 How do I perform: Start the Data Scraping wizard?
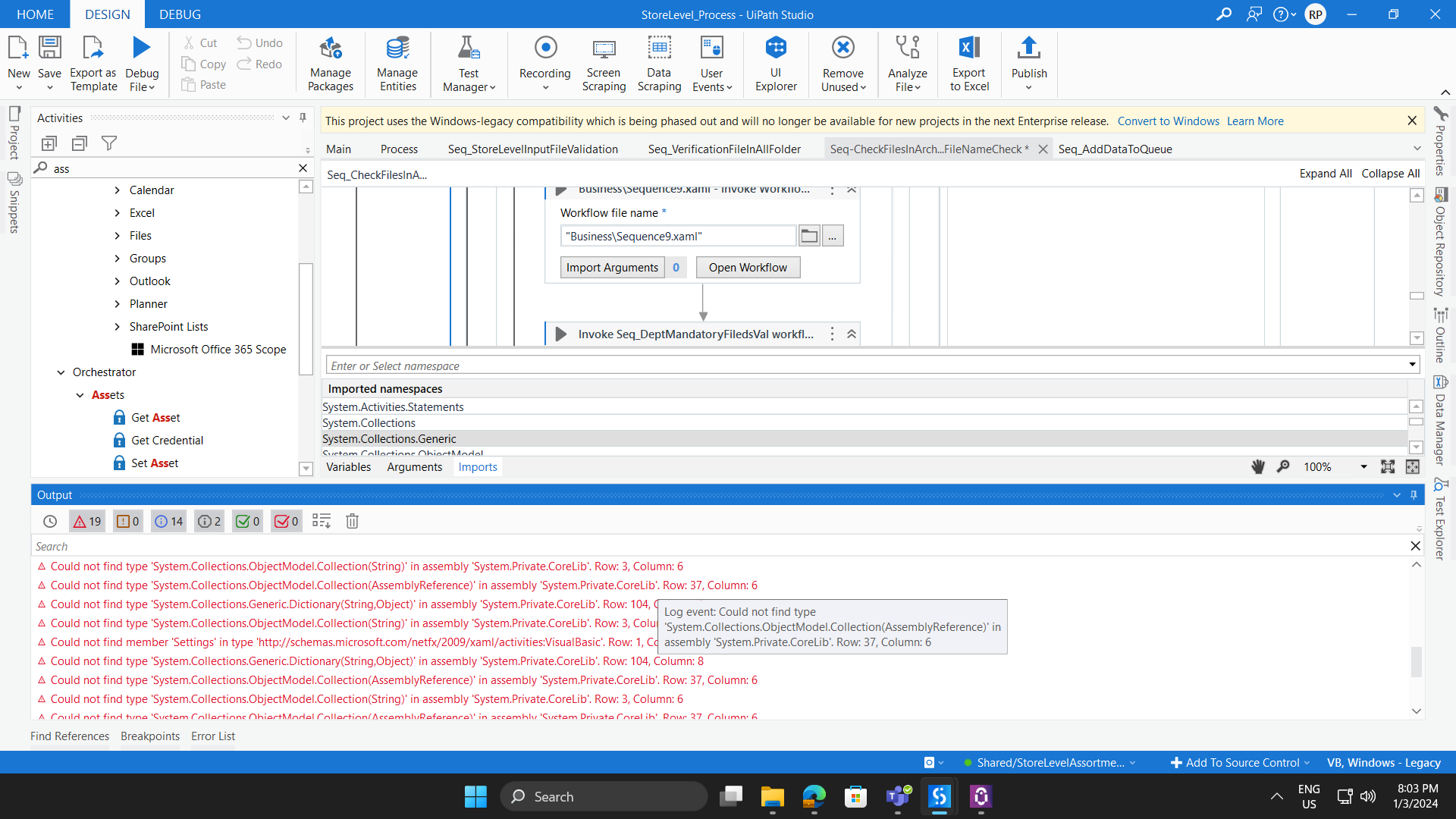pyautogui.click(x=659, y=64)
